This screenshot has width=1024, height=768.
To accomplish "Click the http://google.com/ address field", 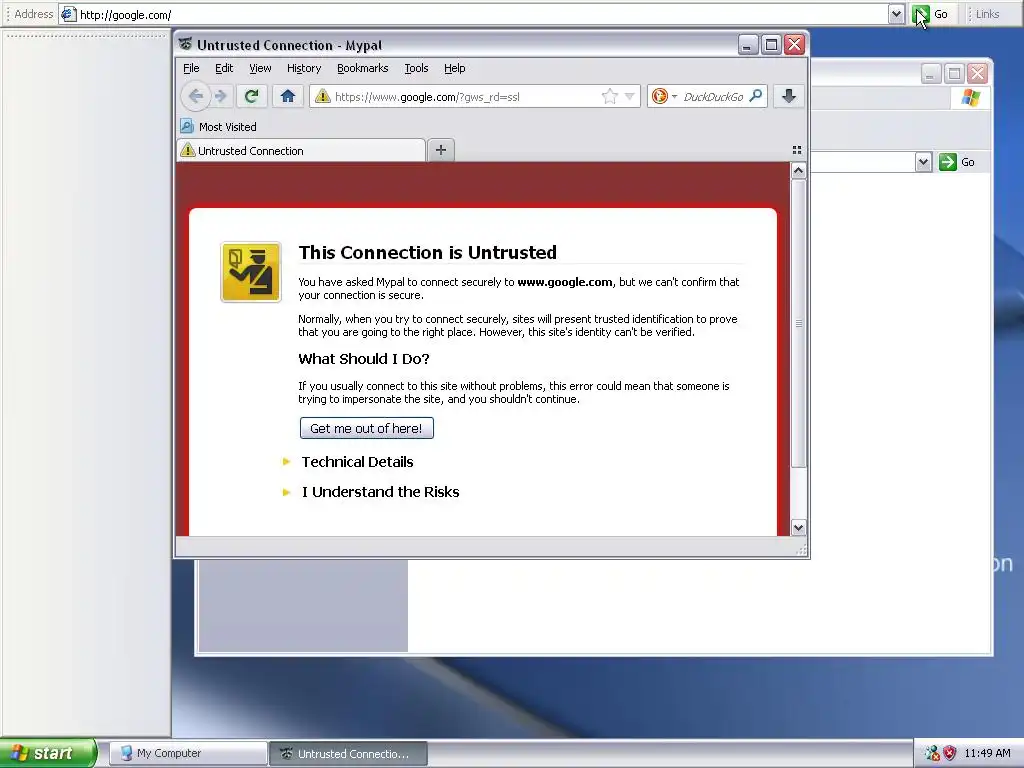I will tap(482, 14).
